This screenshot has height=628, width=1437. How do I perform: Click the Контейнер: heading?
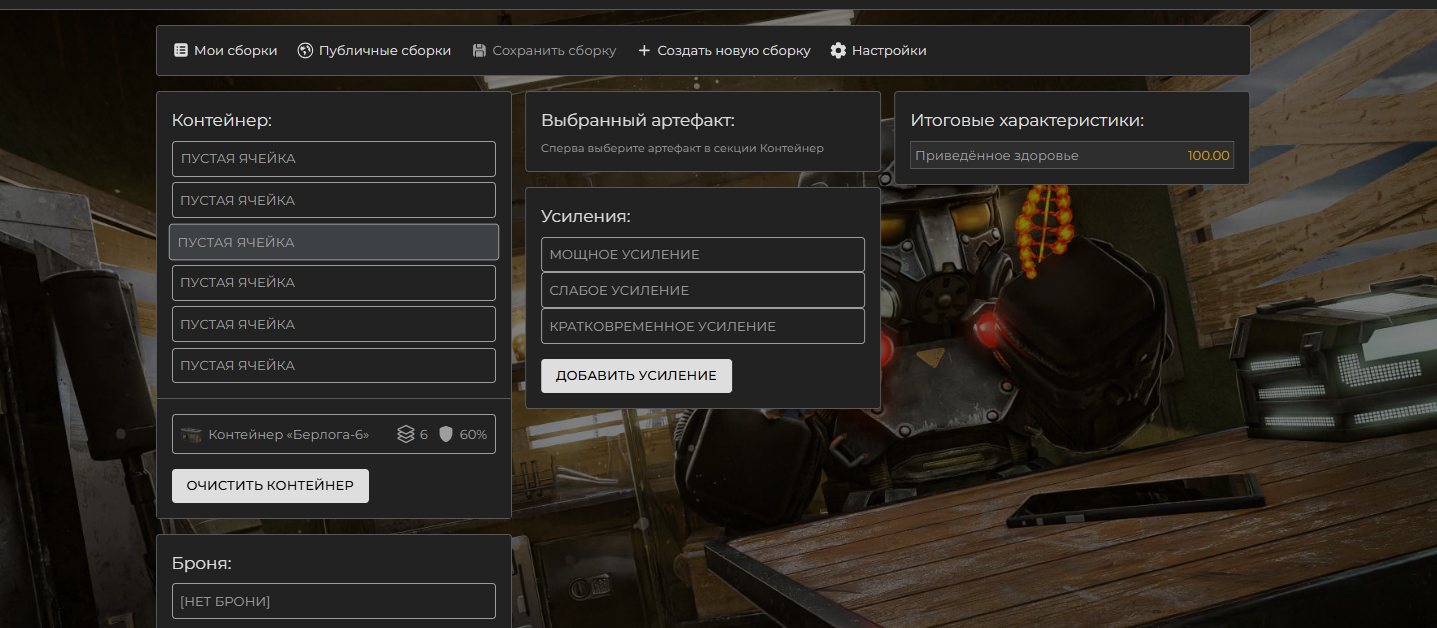click(222, 121)
